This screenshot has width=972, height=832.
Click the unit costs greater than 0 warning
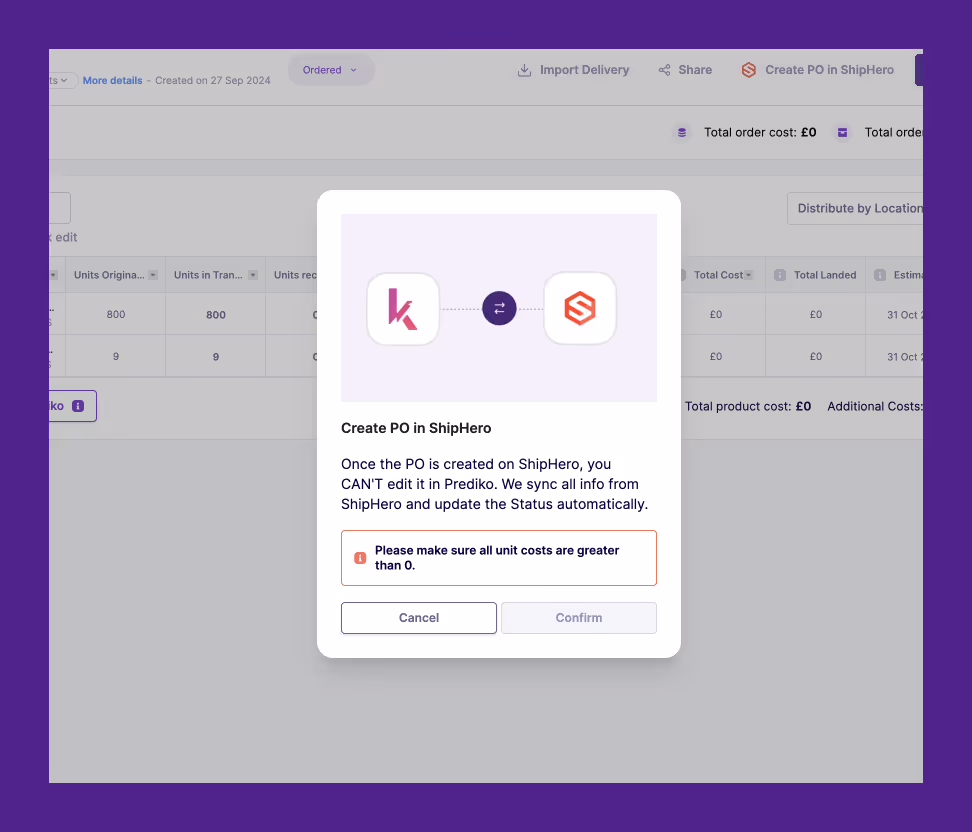[498, 558]
